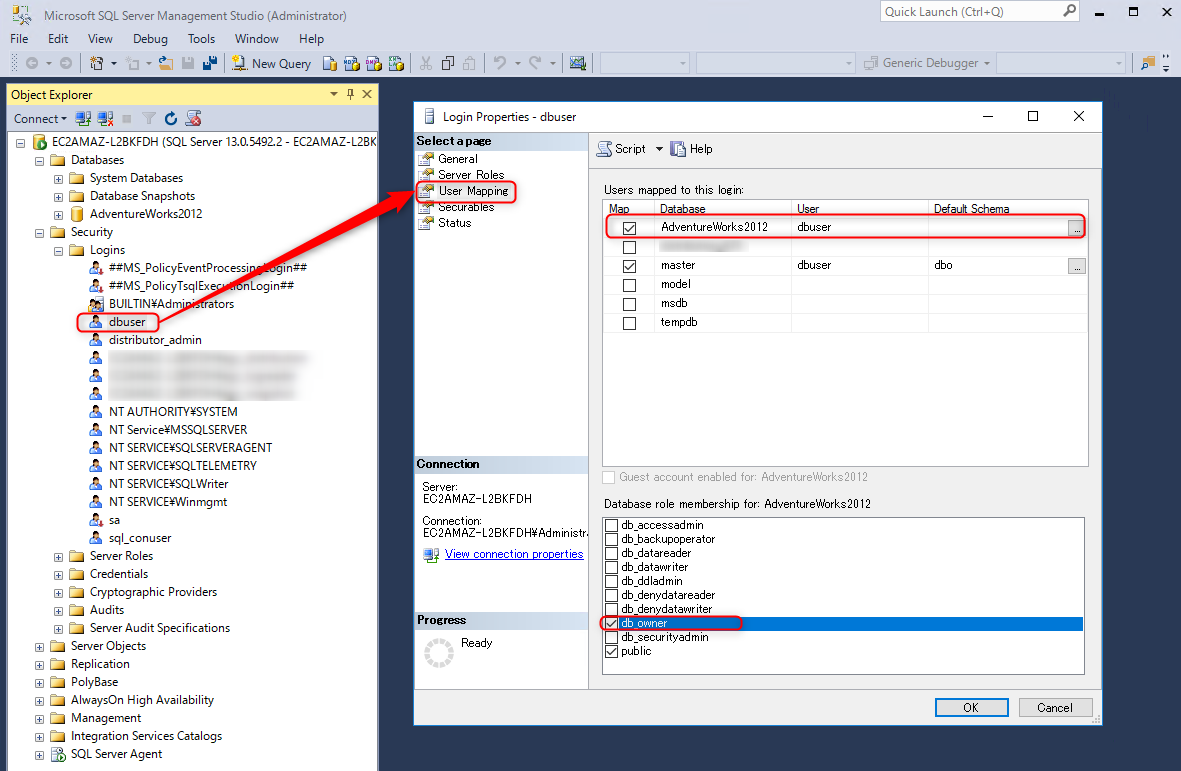Enable db_datawriter role membership
This screenshot has height=771, width=1181.
coord(612,567)
